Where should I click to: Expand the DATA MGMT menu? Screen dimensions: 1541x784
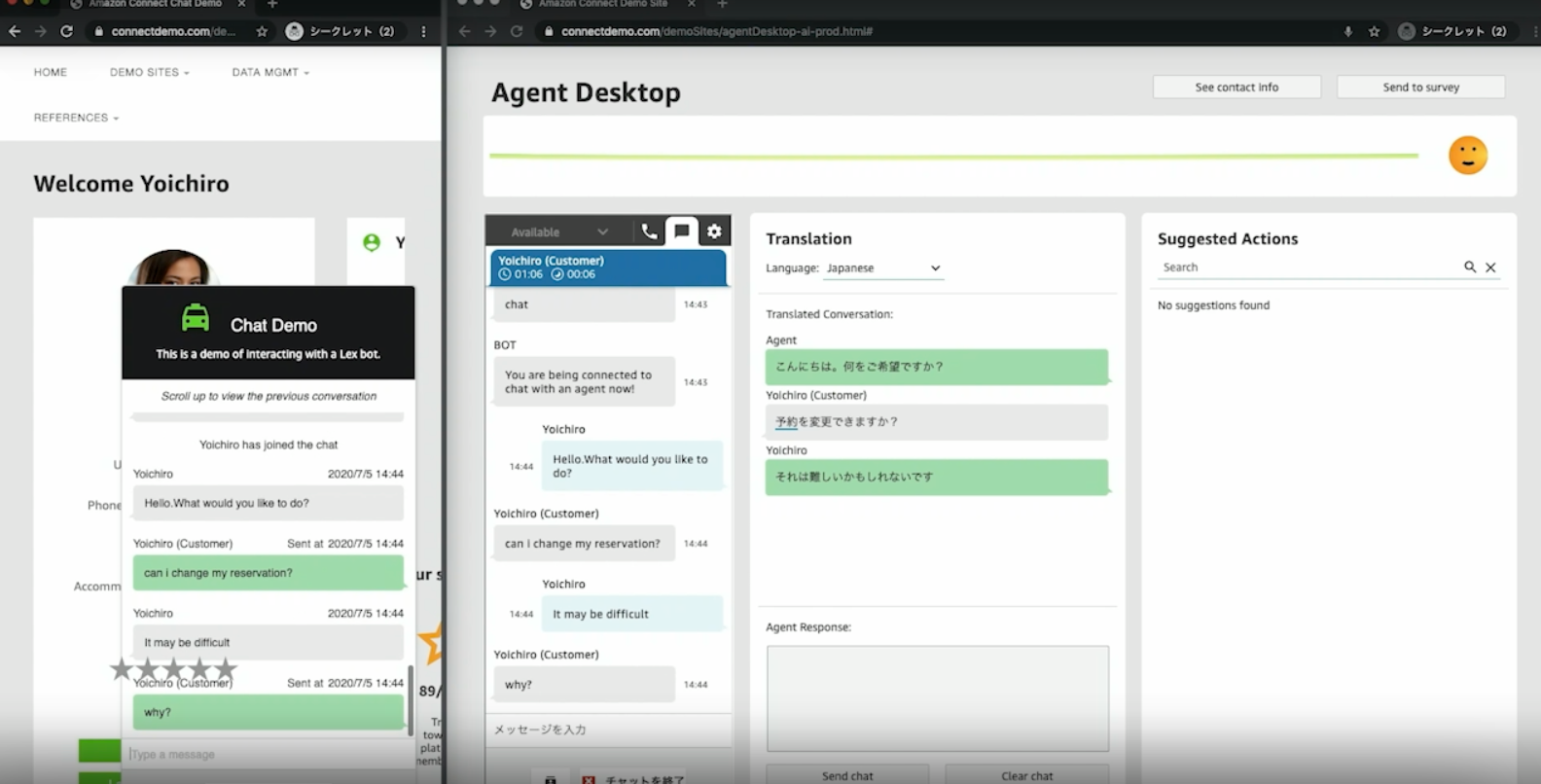click(x=270, y=72)
